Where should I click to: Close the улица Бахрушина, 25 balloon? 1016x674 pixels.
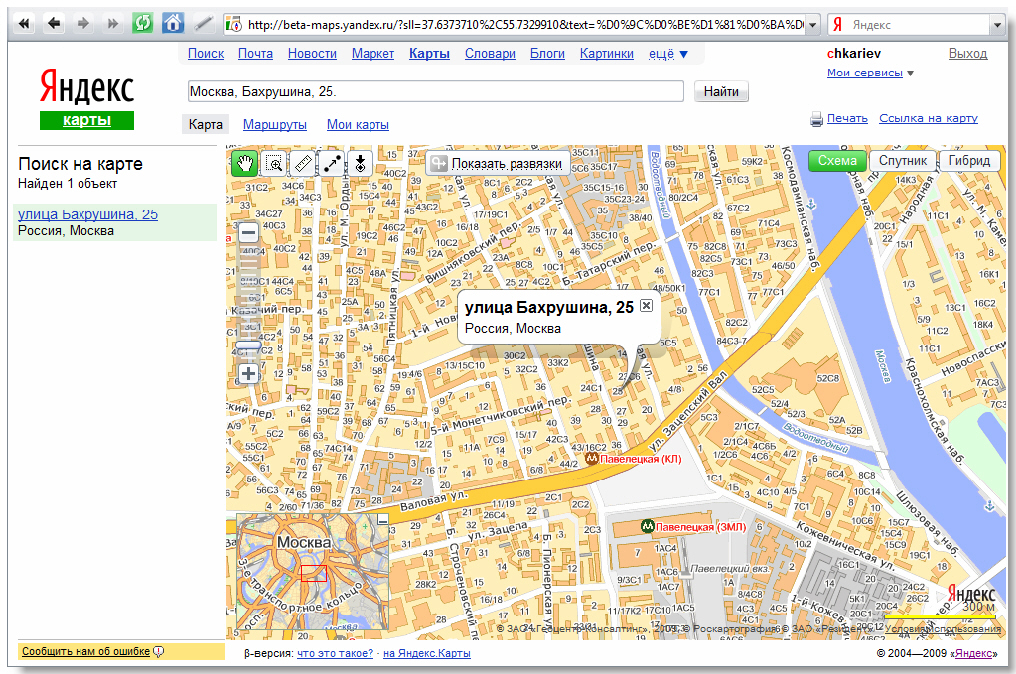646,306
